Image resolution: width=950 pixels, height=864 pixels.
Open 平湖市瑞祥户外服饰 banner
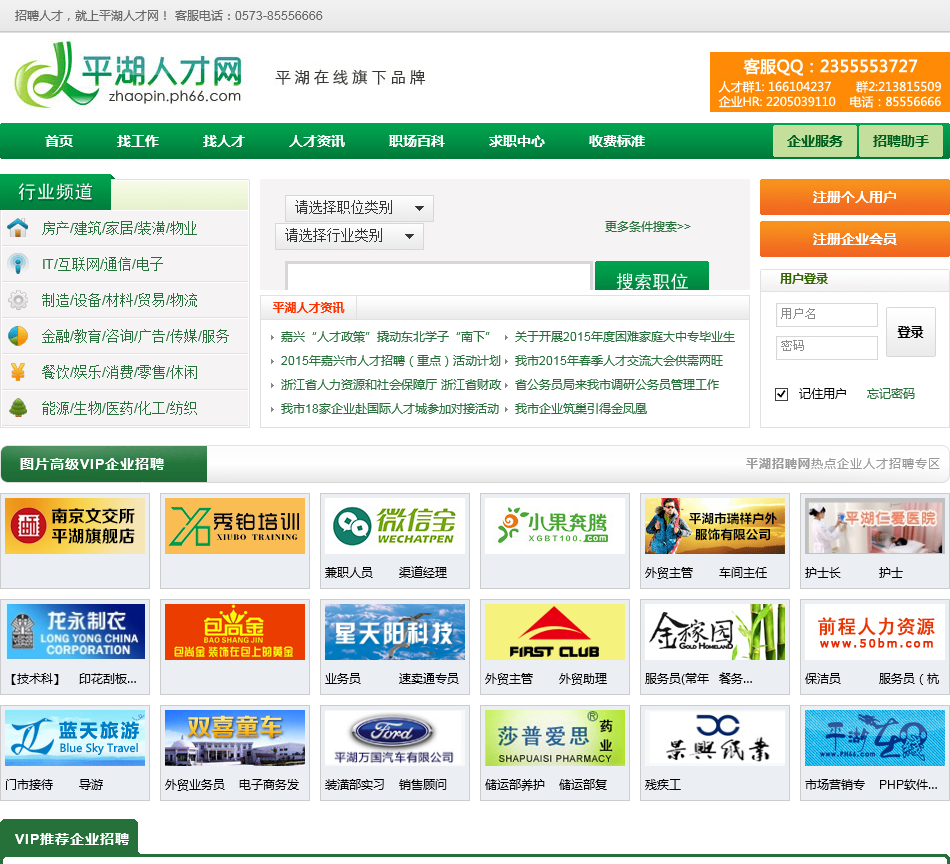[x=715, y=526]
